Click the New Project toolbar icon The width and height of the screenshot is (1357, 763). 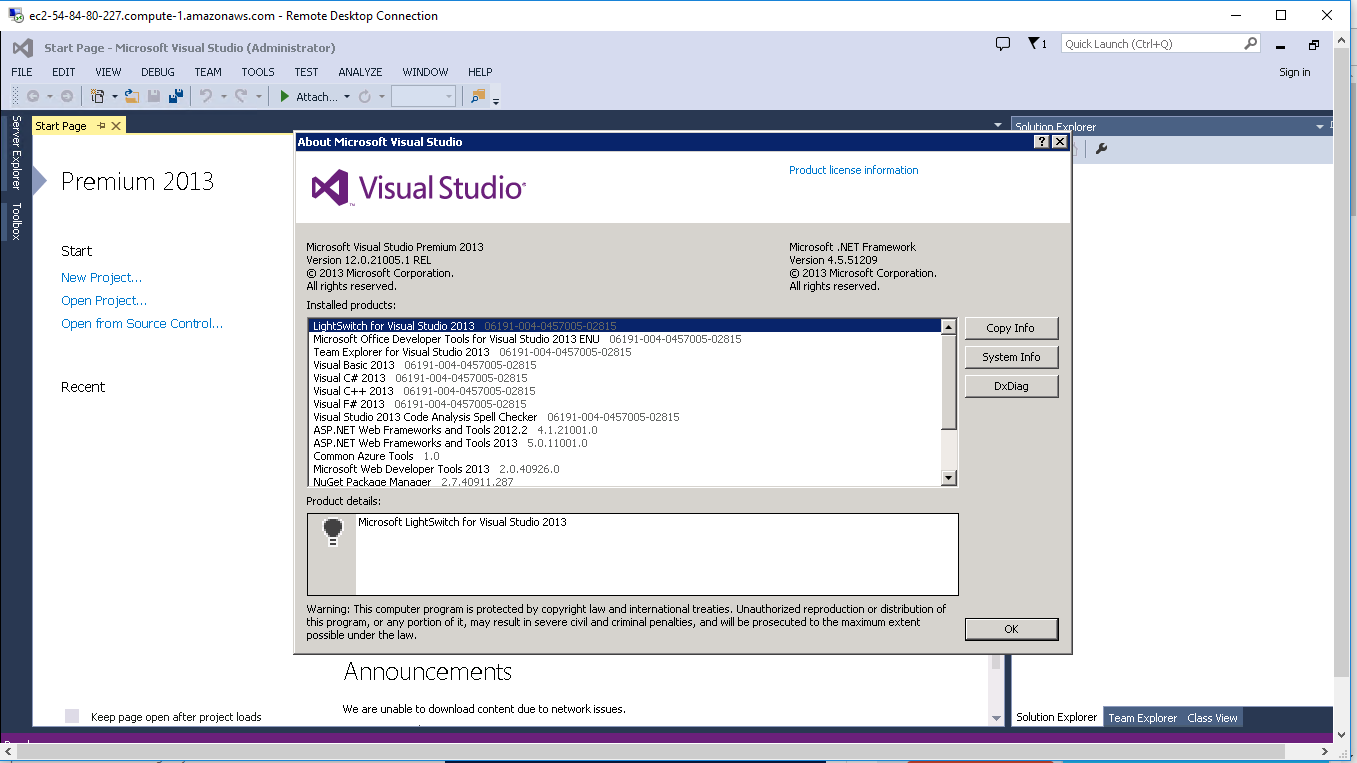98,96
